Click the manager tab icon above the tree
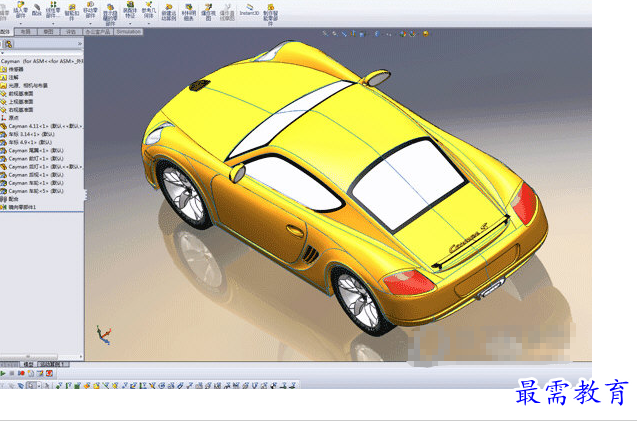The width and height of the screenshot is (637, 424). click(x=9, y=44)
